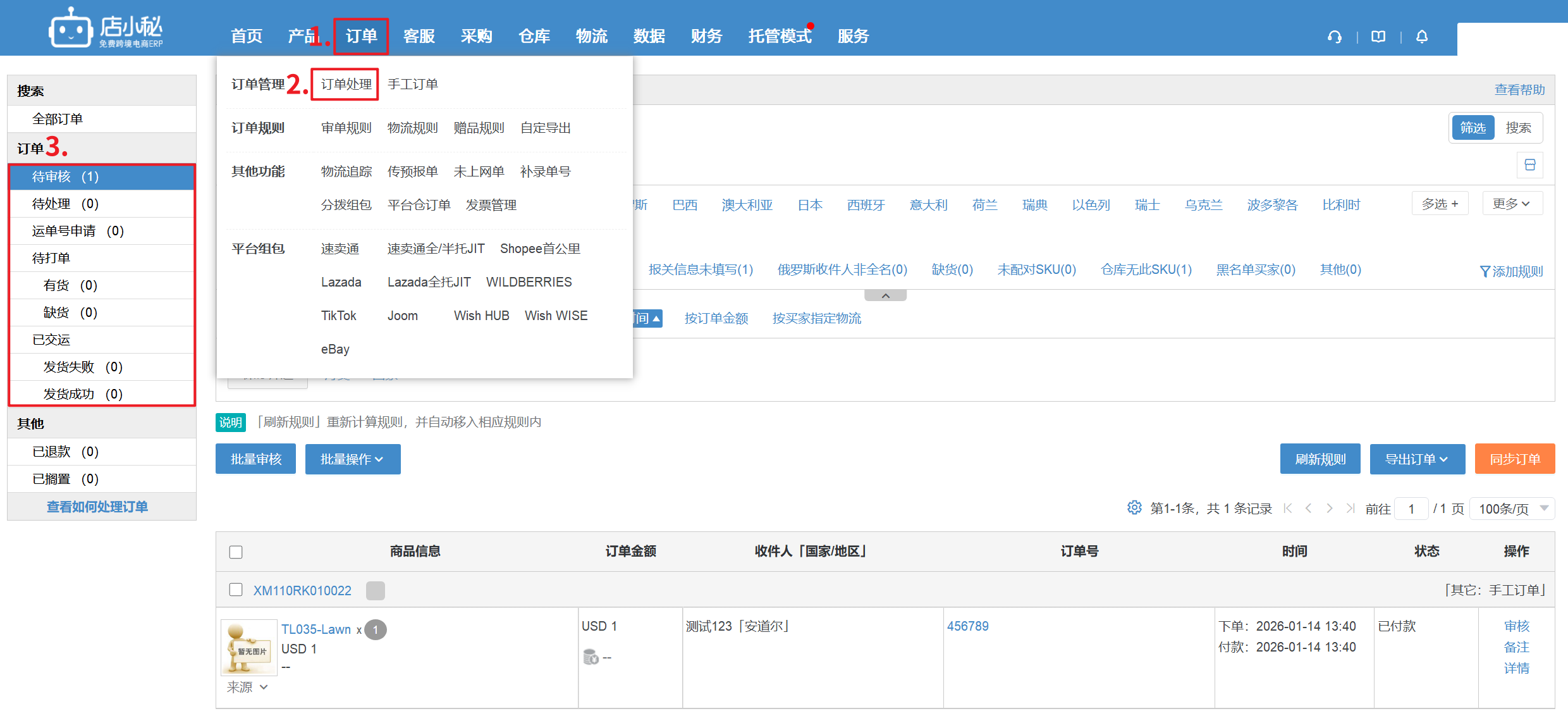Open the help book icon
Screen dimensions: 1568x711
click(1378, 37)
